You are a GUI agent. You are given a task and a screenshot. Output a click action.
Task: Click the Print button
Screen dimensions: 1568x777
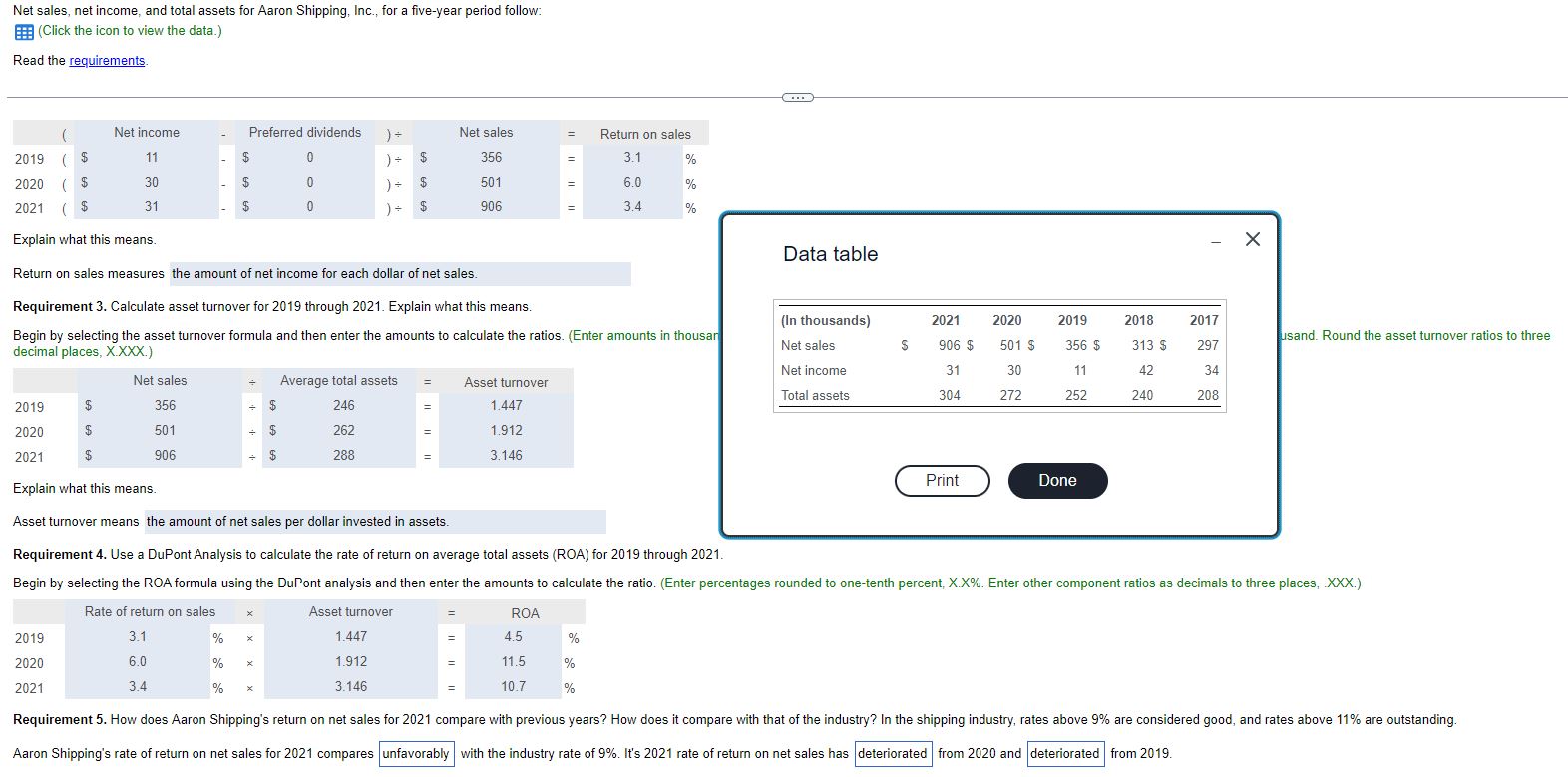click(x=942, y=480)
